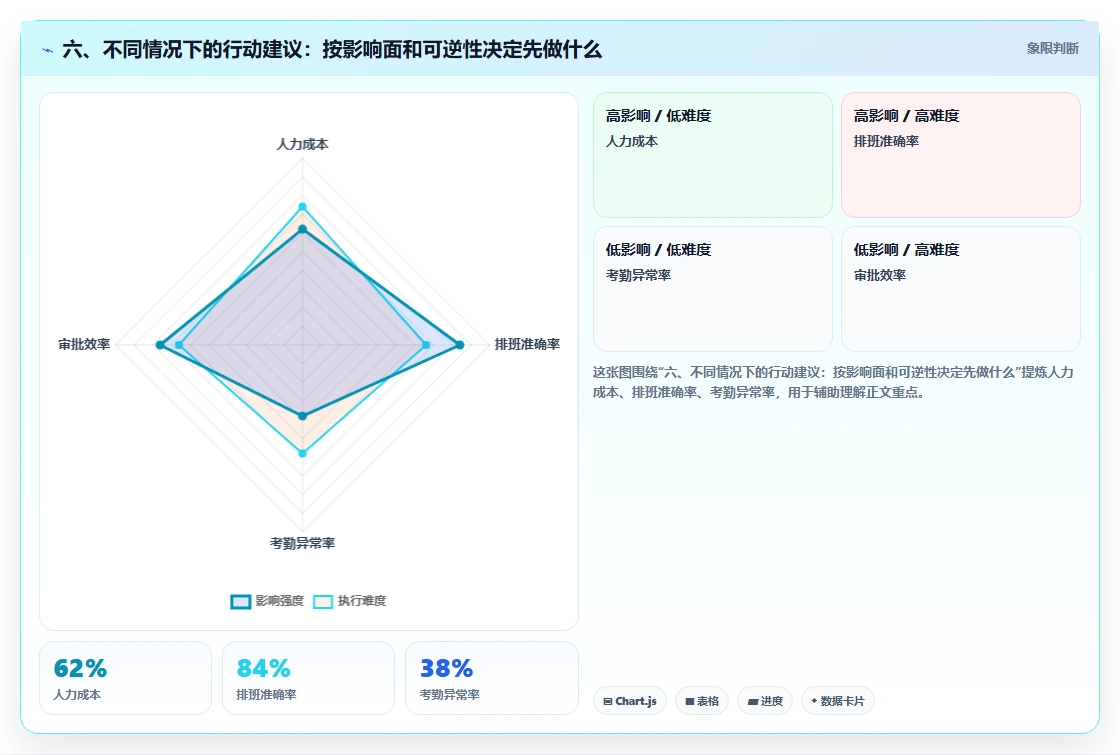Click the lightning icon beside the title
This screenshot has width=1120, height=755.
(48, 50)
